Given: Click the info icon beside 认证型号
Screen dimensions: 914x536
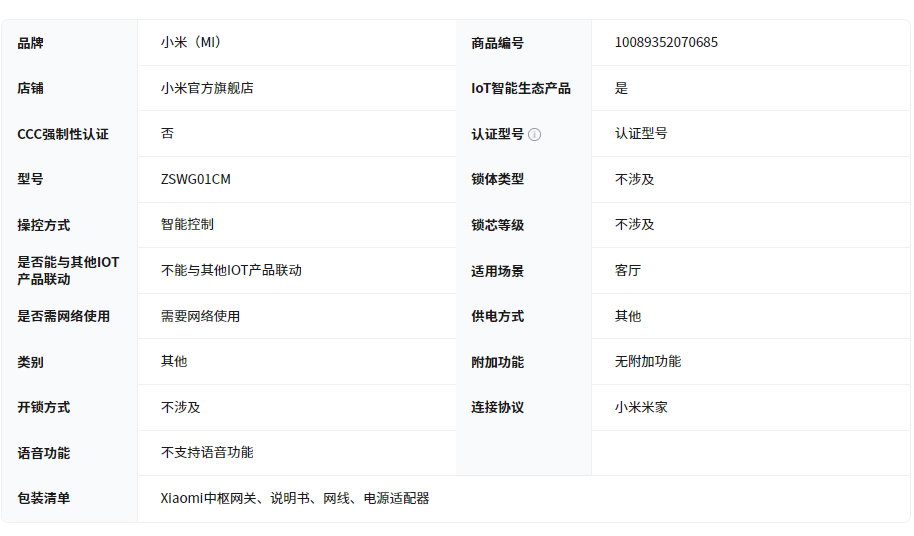Looking at the screenshot, I should tap(535, 135).
